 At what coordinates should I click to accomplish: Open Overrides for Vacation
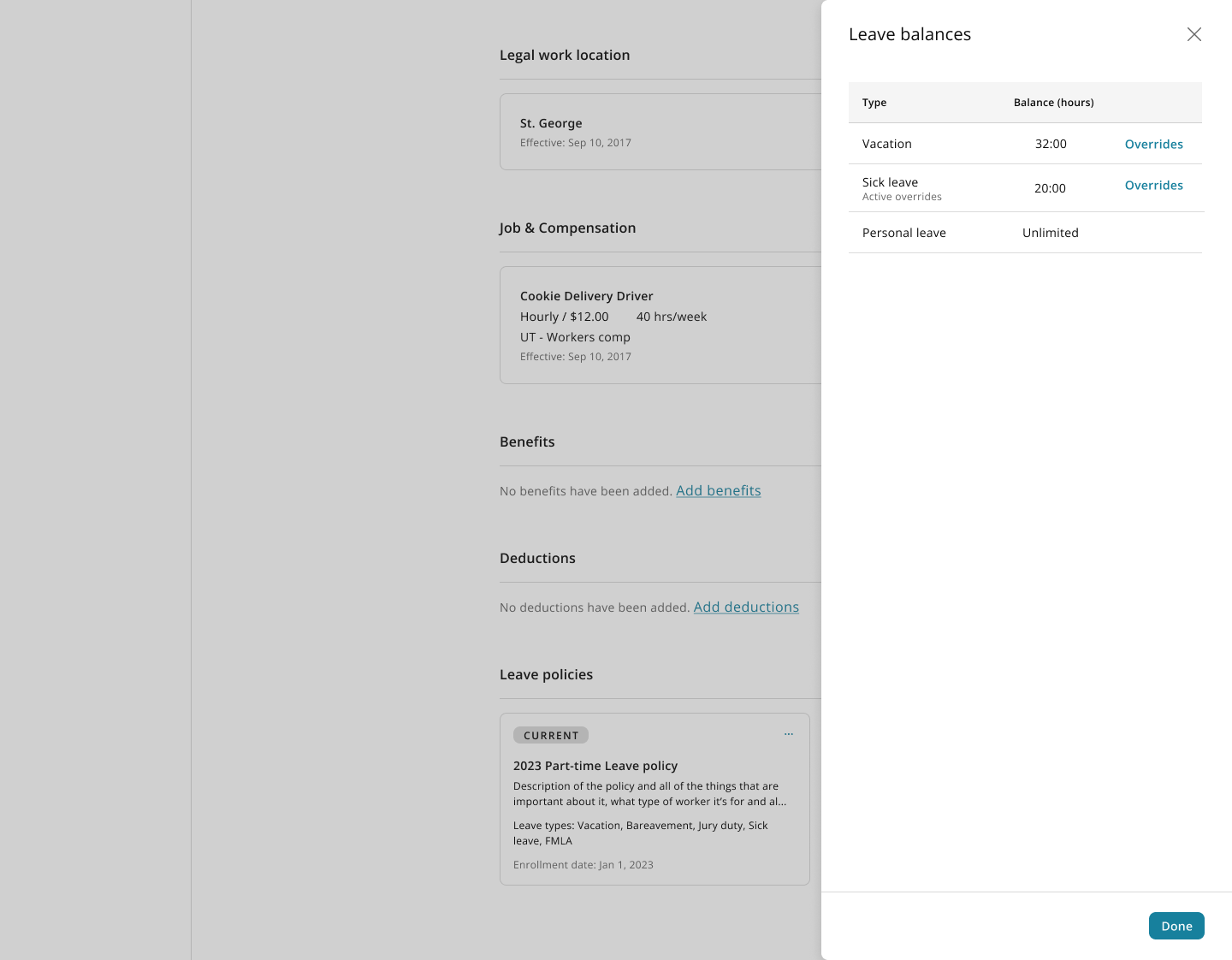1153,144
